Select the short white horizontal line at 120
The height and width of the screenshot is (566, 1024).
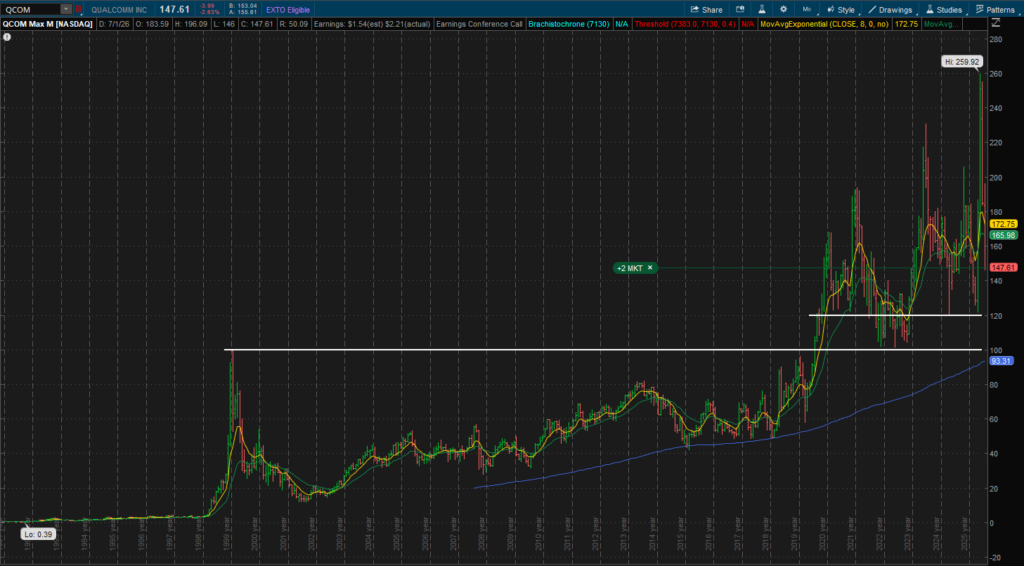pyautogui.click(x=895, y=315)
